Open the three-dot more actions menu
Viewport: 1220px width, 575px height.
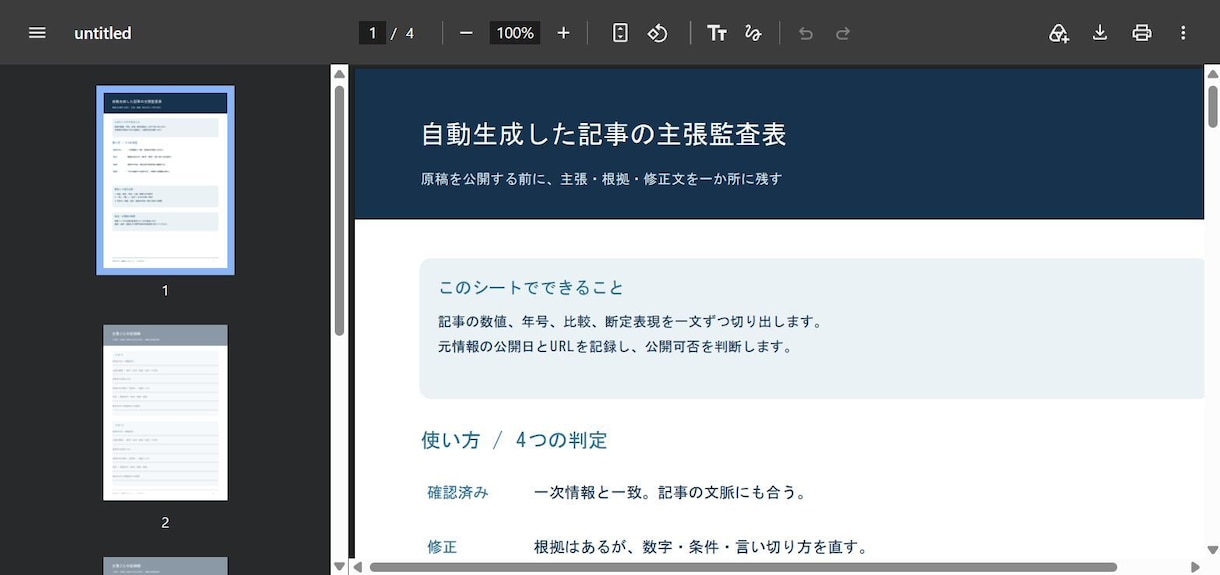1183,33
